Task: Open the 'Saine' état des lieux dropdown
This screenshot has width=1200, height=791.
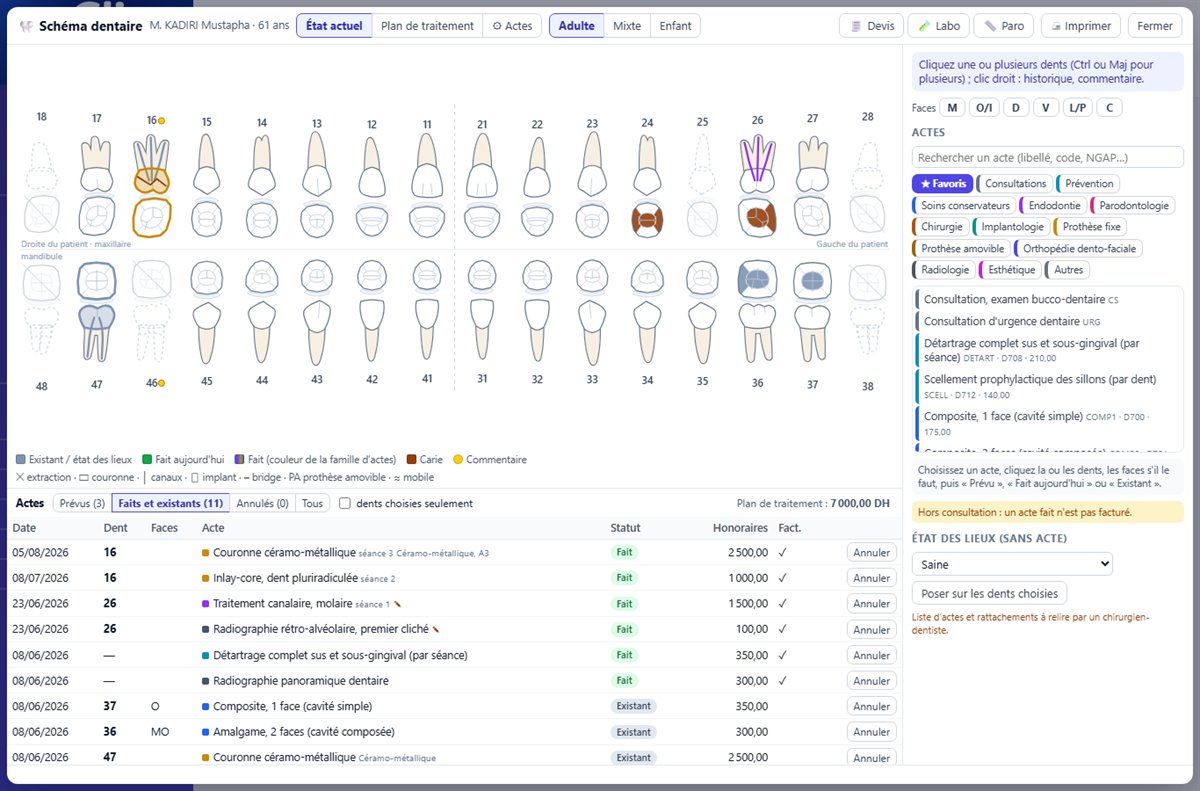Action: click(x=1012, y=564)
